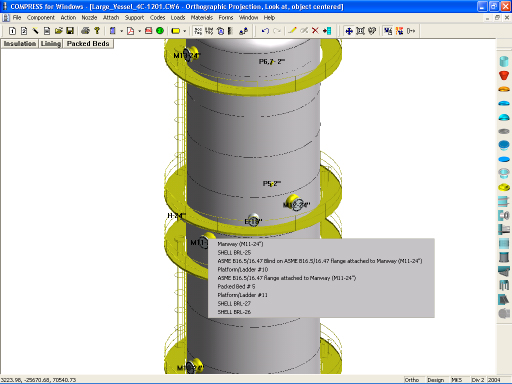Add a red conical transition component

click(x=504, y=75)
